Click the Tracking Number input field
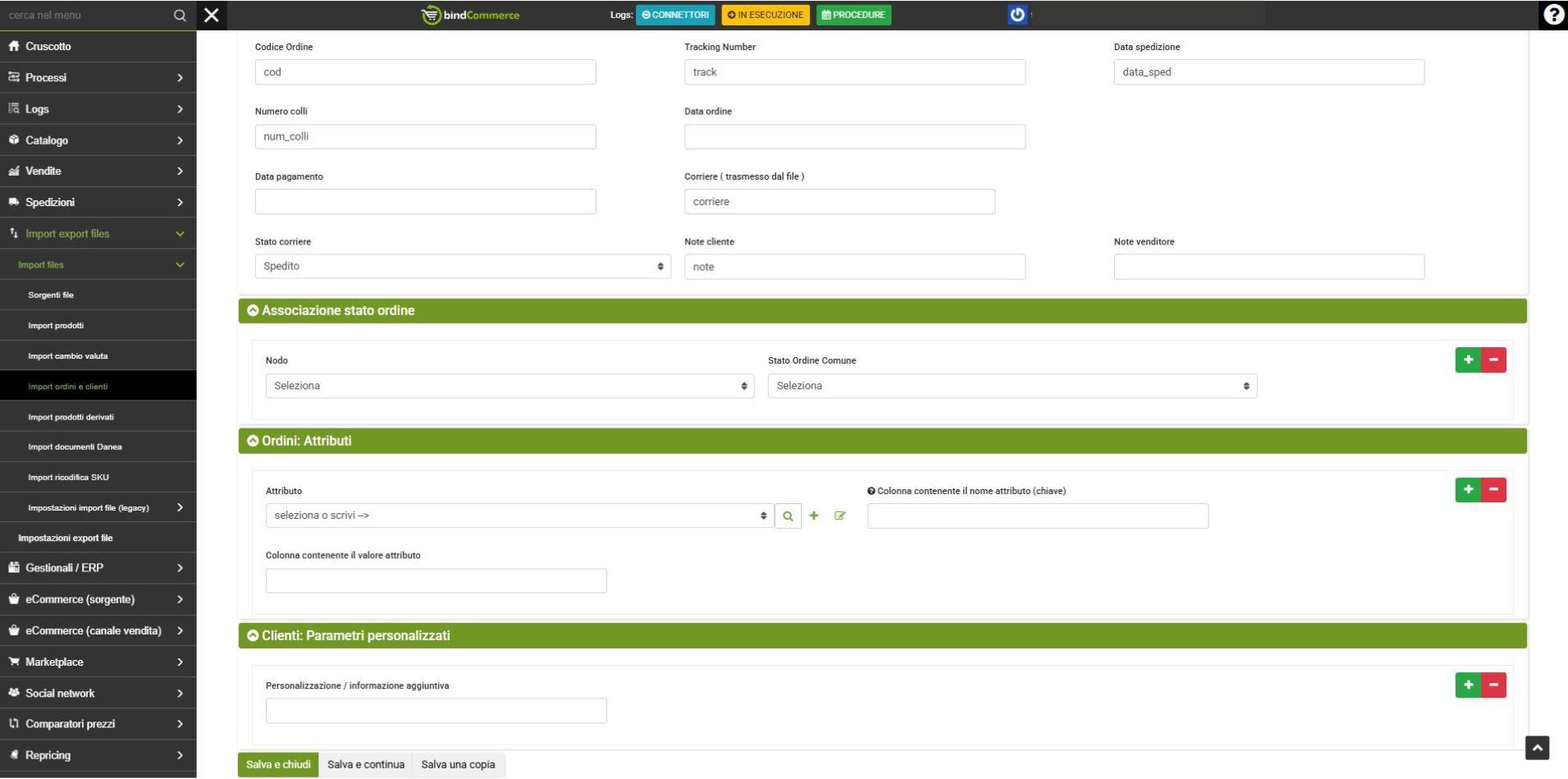 pyautogui.click(x=854, y=72)
